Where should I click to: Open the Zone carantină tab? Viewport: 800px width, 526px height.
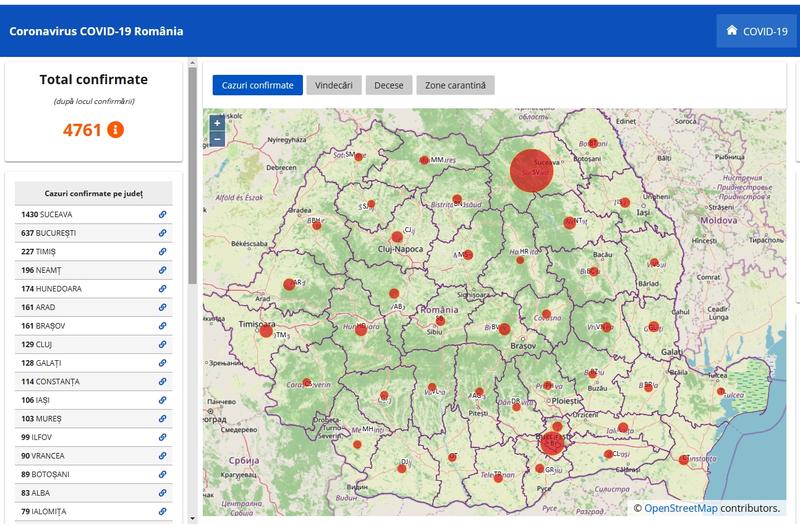click(x=455, y=85)
